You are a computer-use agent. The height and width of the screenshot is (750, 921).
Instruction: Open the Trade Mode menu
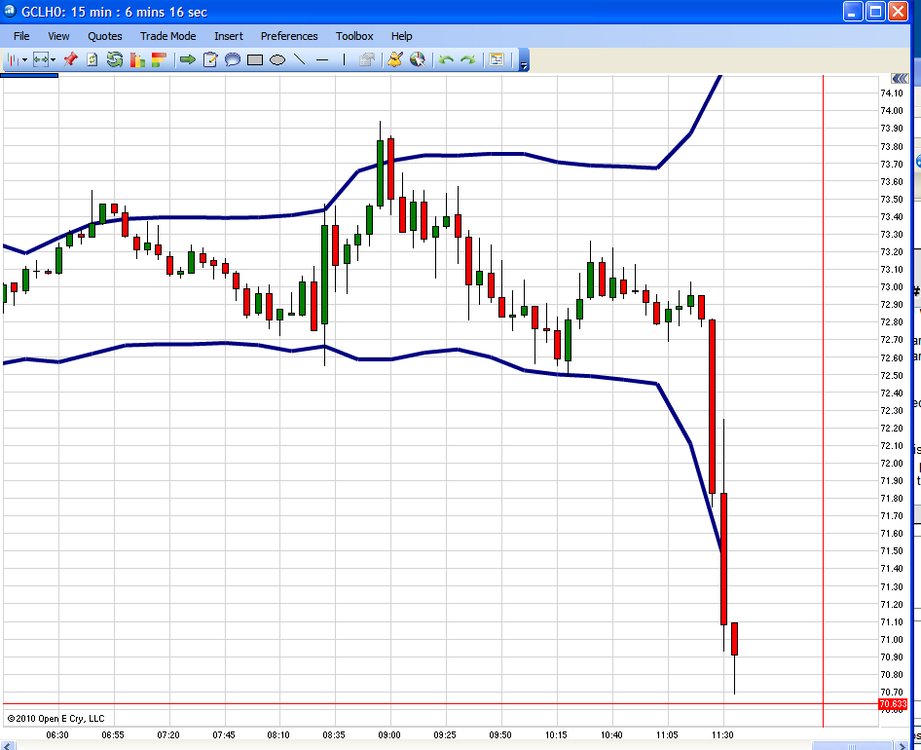[x=168, y=36]
